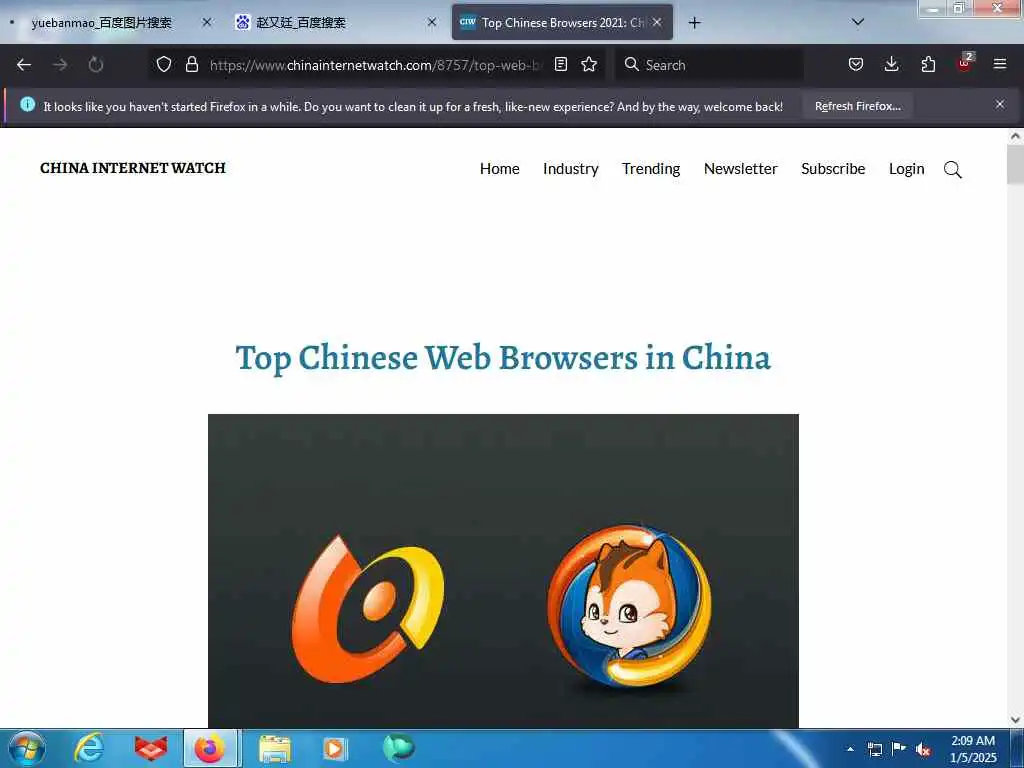Viewport: 1024px width, 768px height.
Task: Open the red fox-logo app in taskbar
Action: coord(150,748)
